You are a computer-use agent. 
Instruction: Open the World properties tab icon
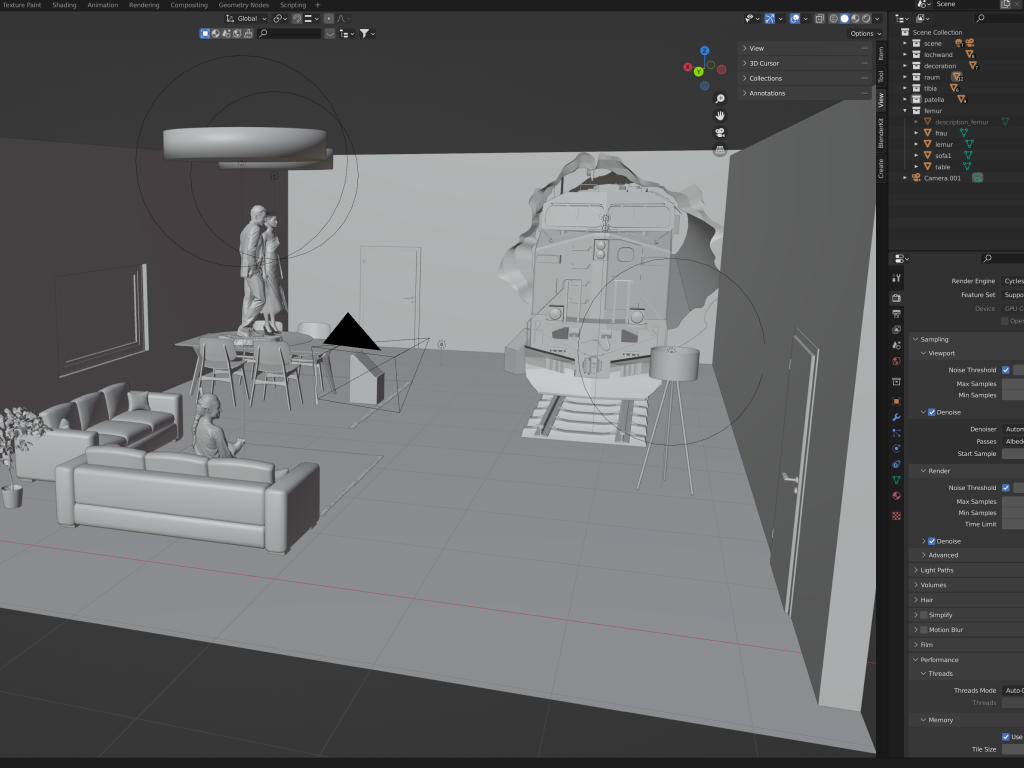[897, 361]
